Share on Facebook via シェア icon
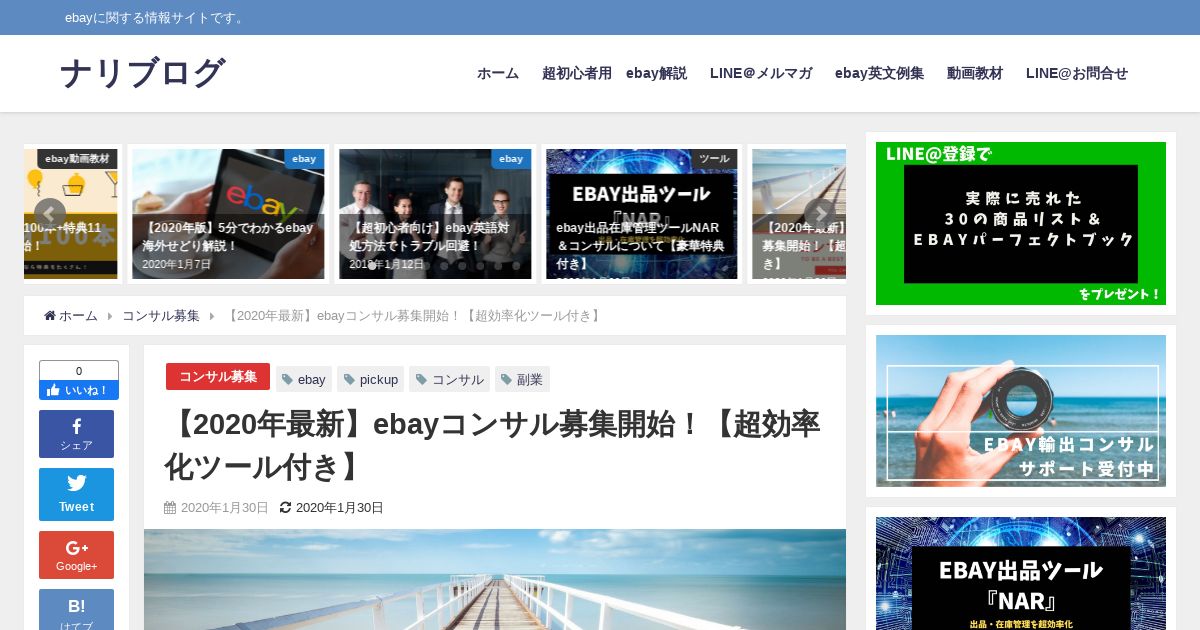This screenshot has width=1200, height=630. pyautogui.click(x=76, y=434)
